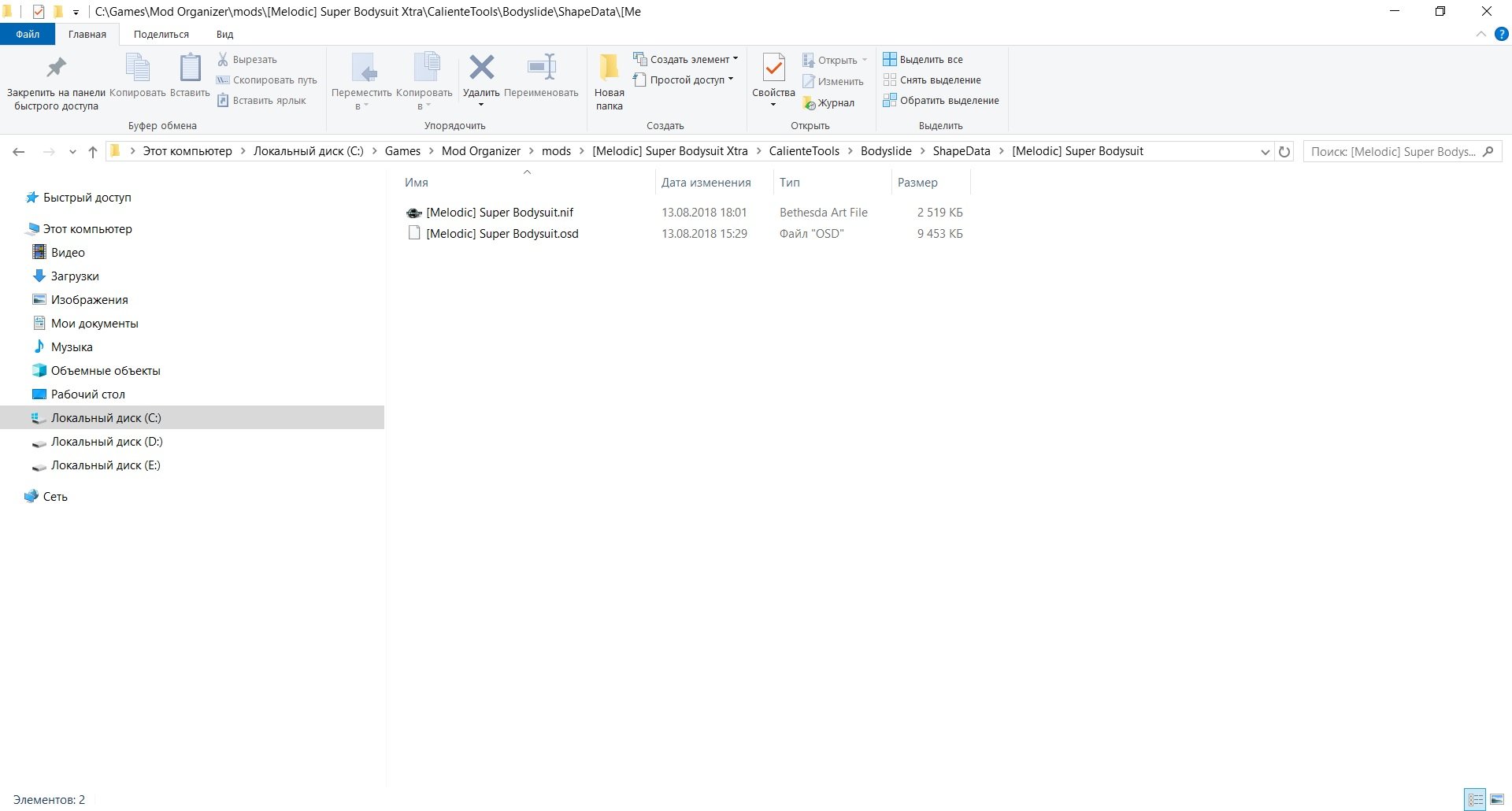1512x811 pixels.
Task: Switch to large thumbnails view mode
Action: [x=1496, y=799]
